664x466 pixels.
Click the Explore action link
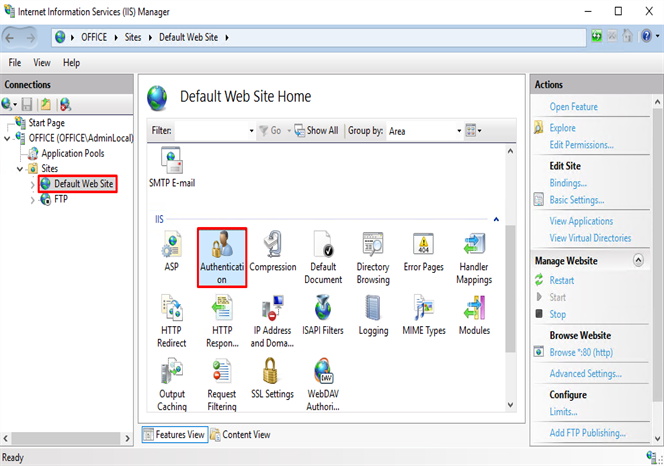(x=562, y=128)
